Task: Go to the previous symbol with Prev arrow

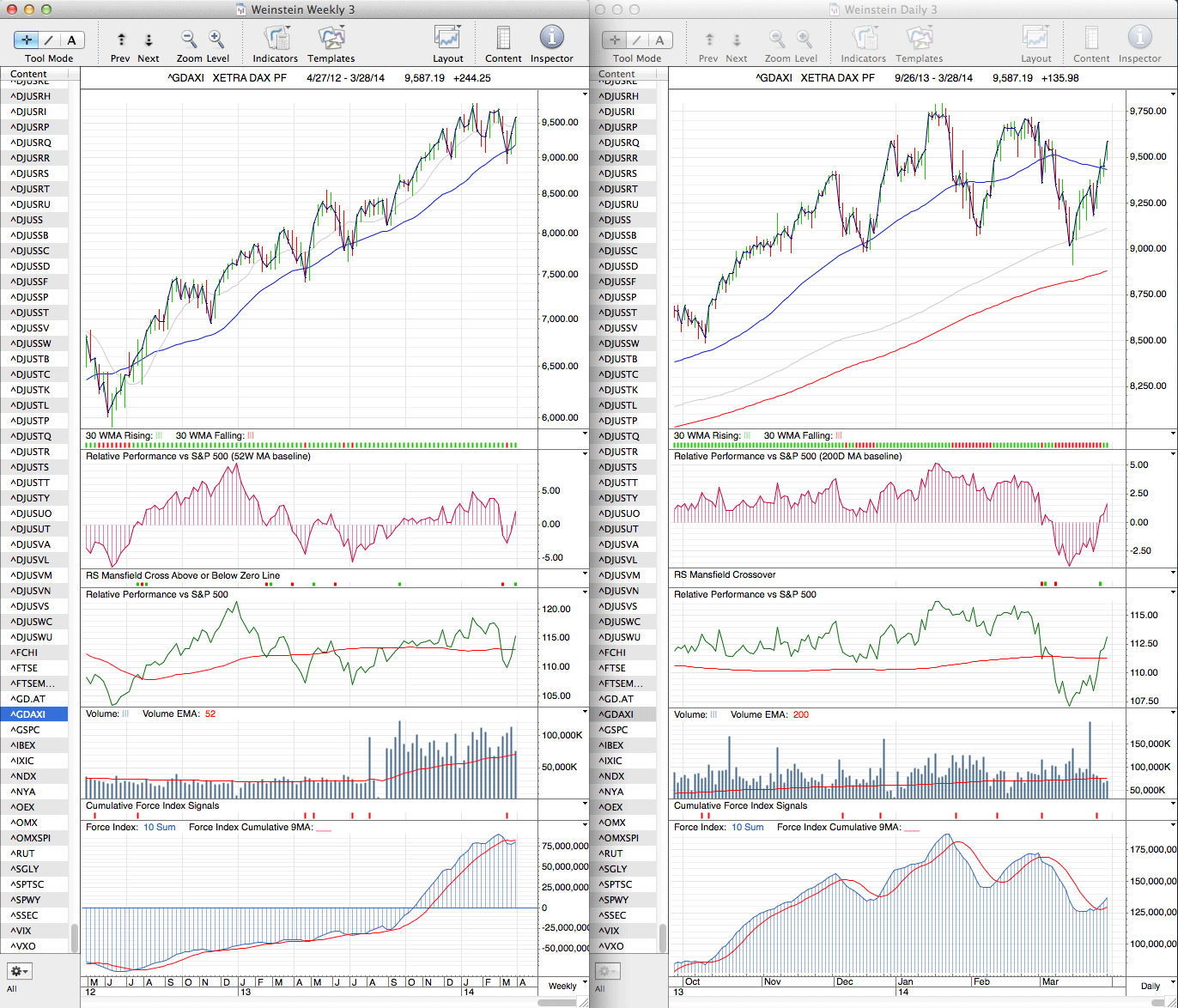Action: 121,40
